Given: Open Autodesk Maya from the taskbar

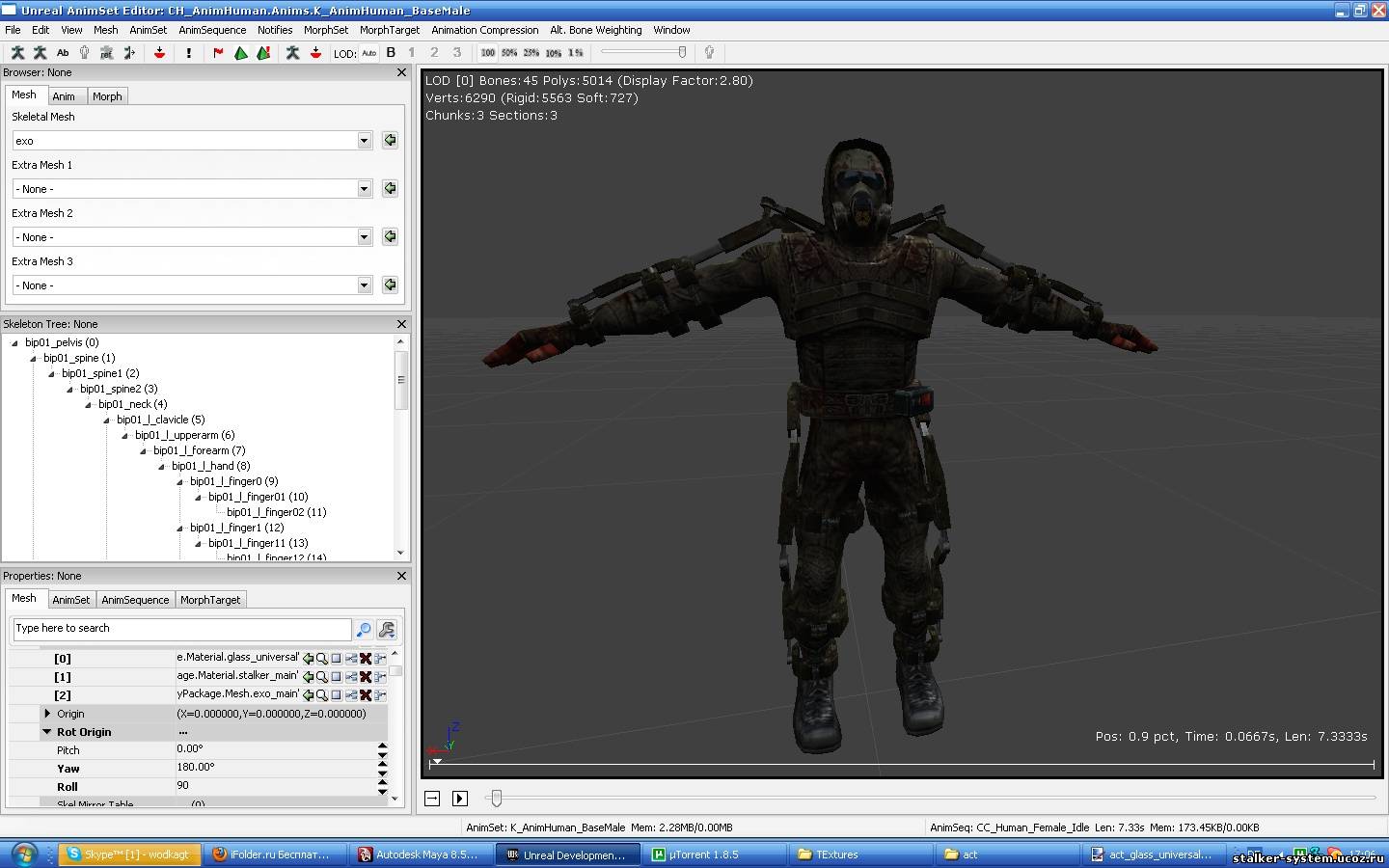Looking at the screenshot, I should (x=422, y=854).
